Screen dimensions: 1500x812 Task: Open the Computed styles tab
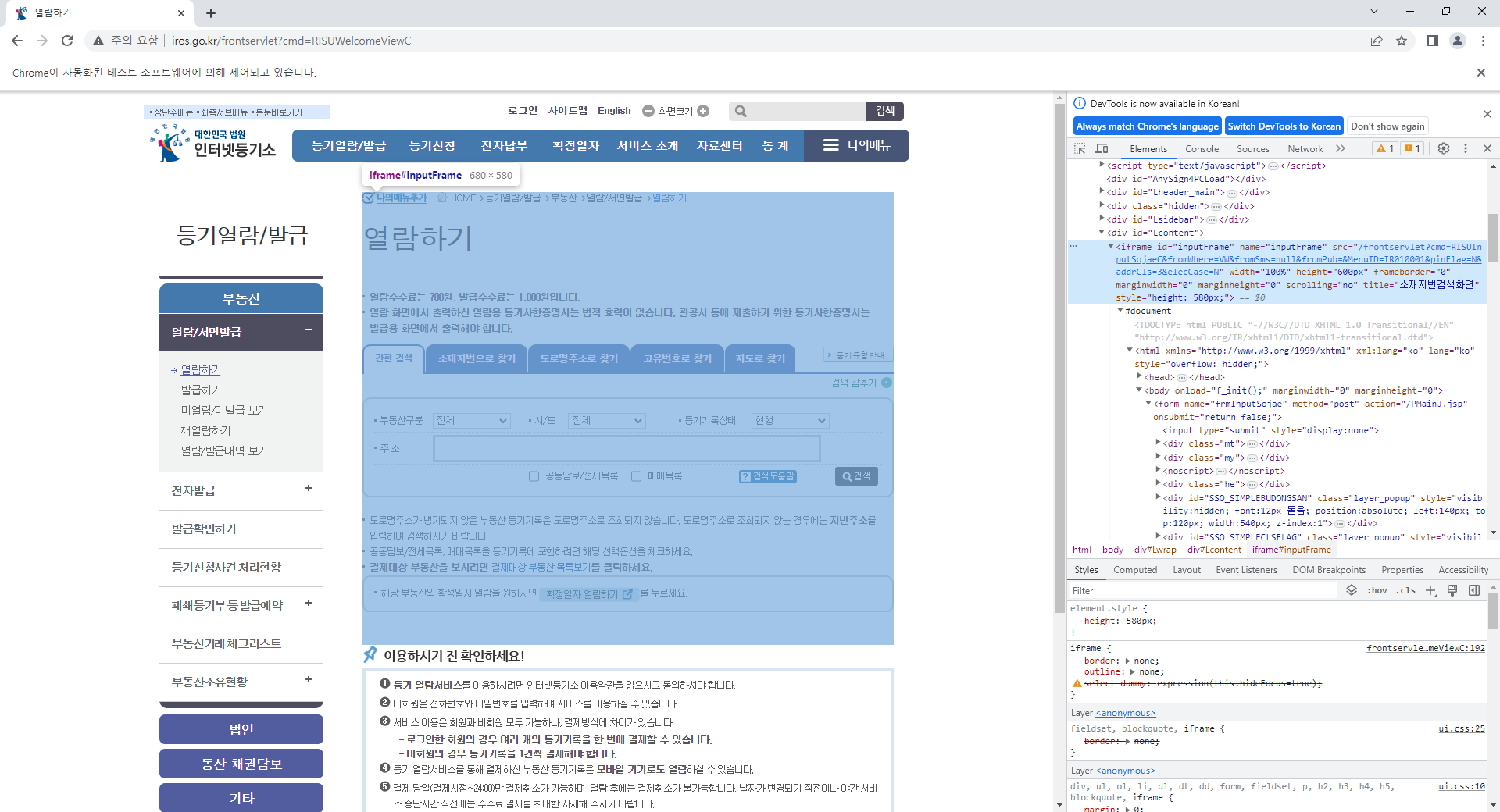pos(1135,570)
